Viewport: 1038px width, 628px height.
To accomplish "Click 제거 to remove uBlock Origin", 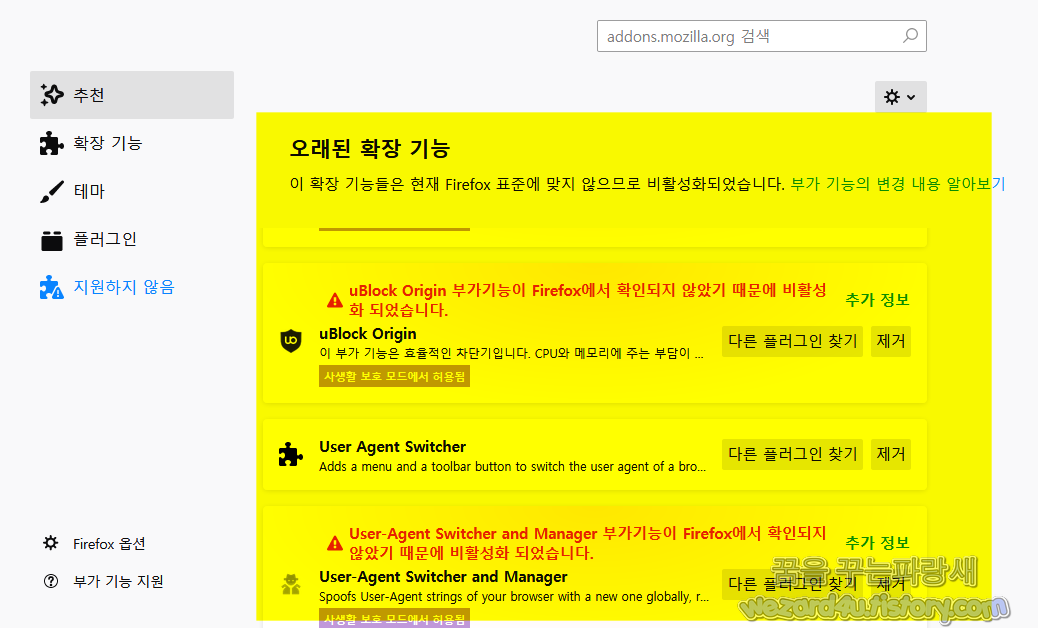I will 890,341.
